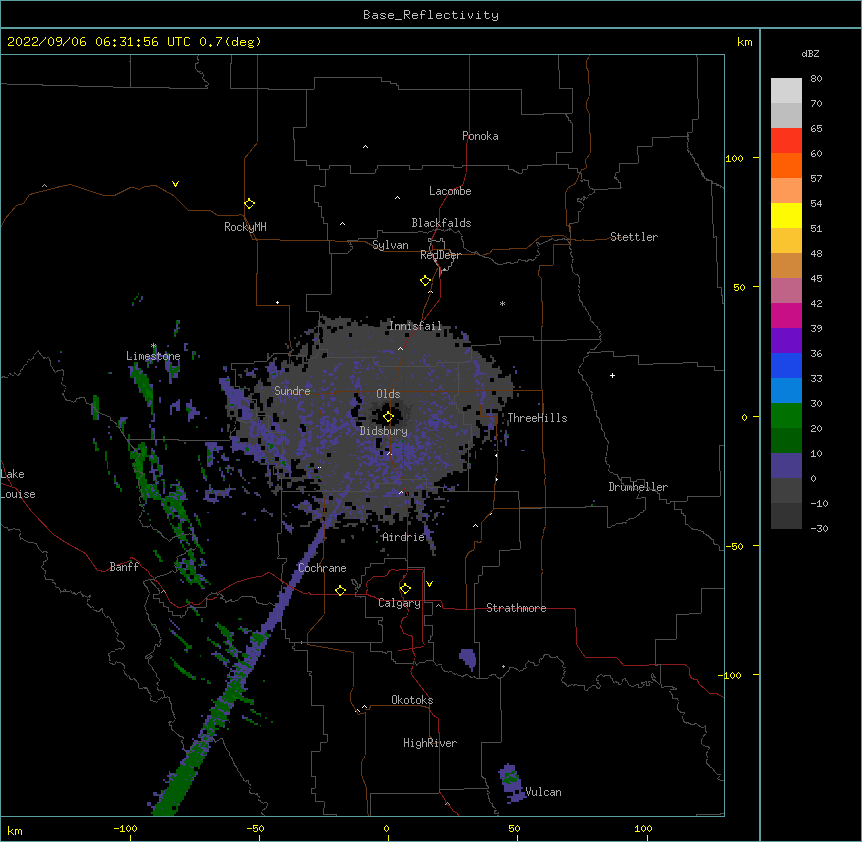Click the yellow station marker near RockyMH
Image resolution: width=862 pixels, height=842 pixels.
pos(249,204)
